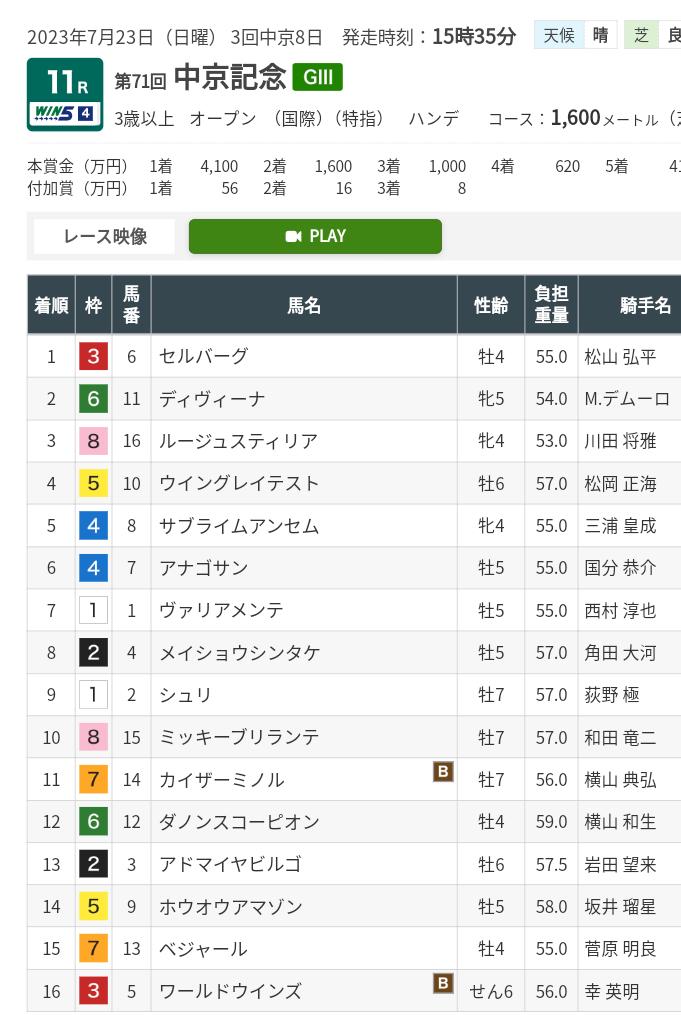
Task: Click the blinker B icon beside ワールドウインズ
Action: click(443, 983)
